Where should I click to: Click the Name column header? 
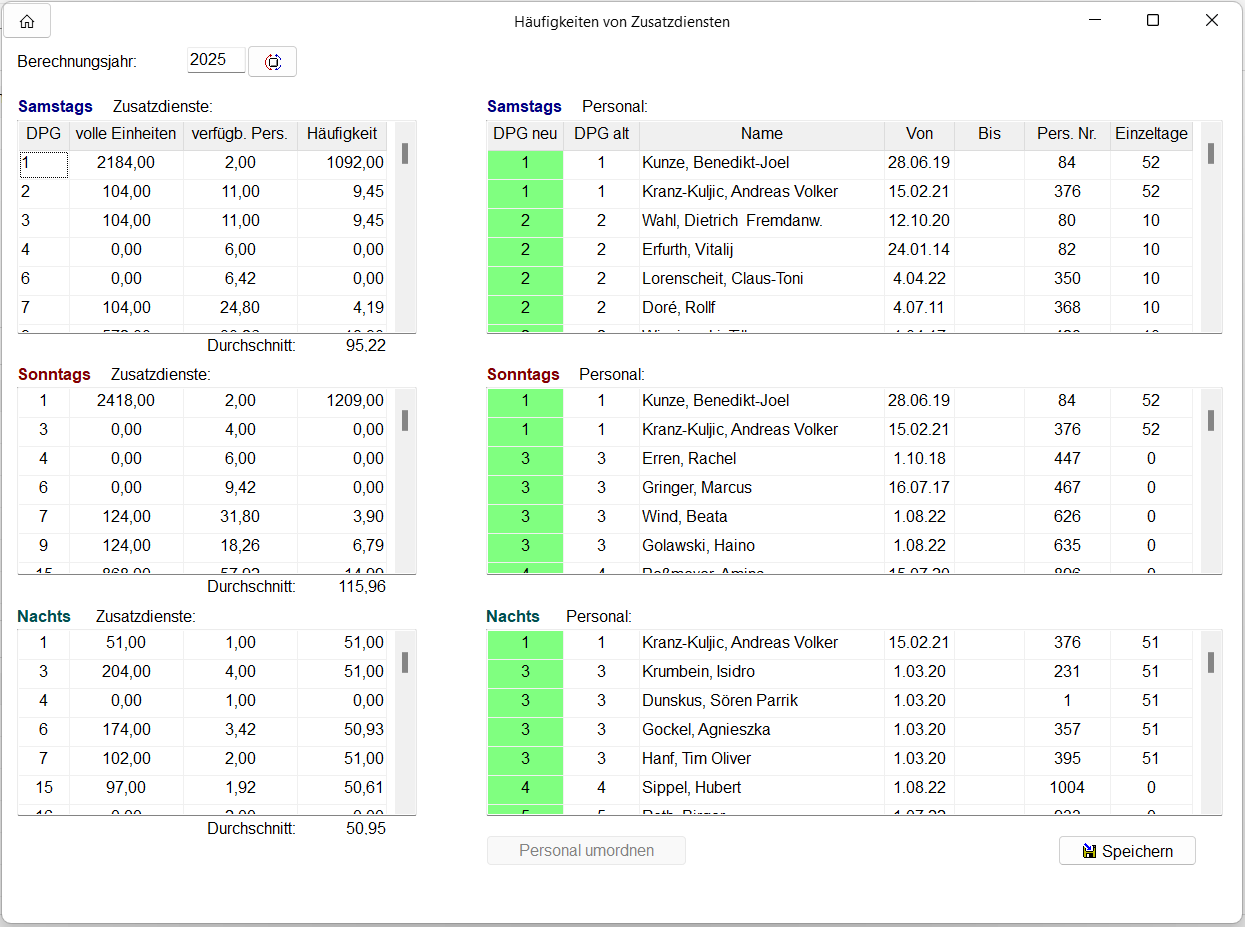(761, 134)
